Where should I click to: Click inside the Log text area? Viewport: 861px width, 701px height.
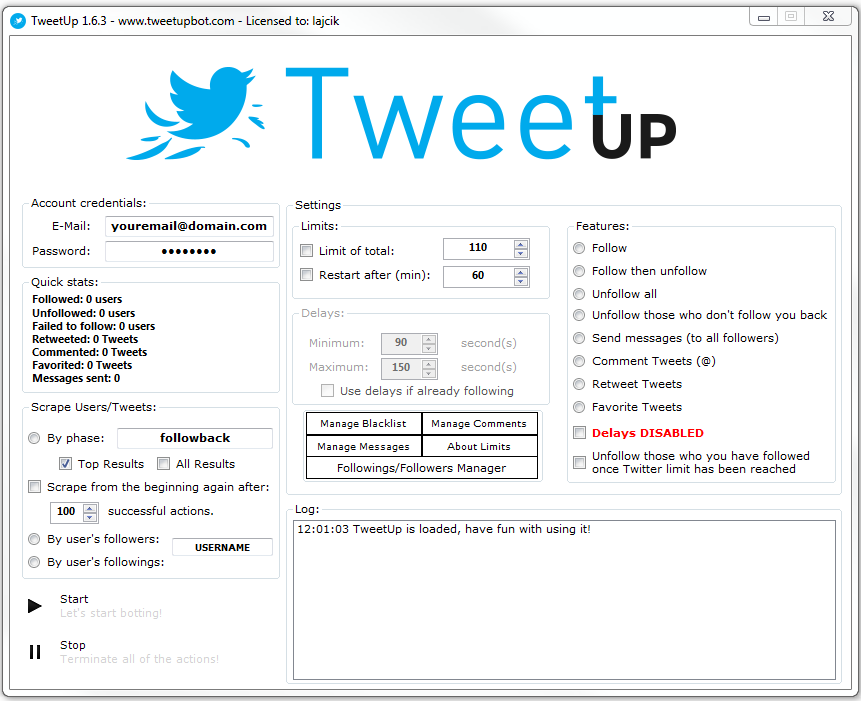pos(564,599)
